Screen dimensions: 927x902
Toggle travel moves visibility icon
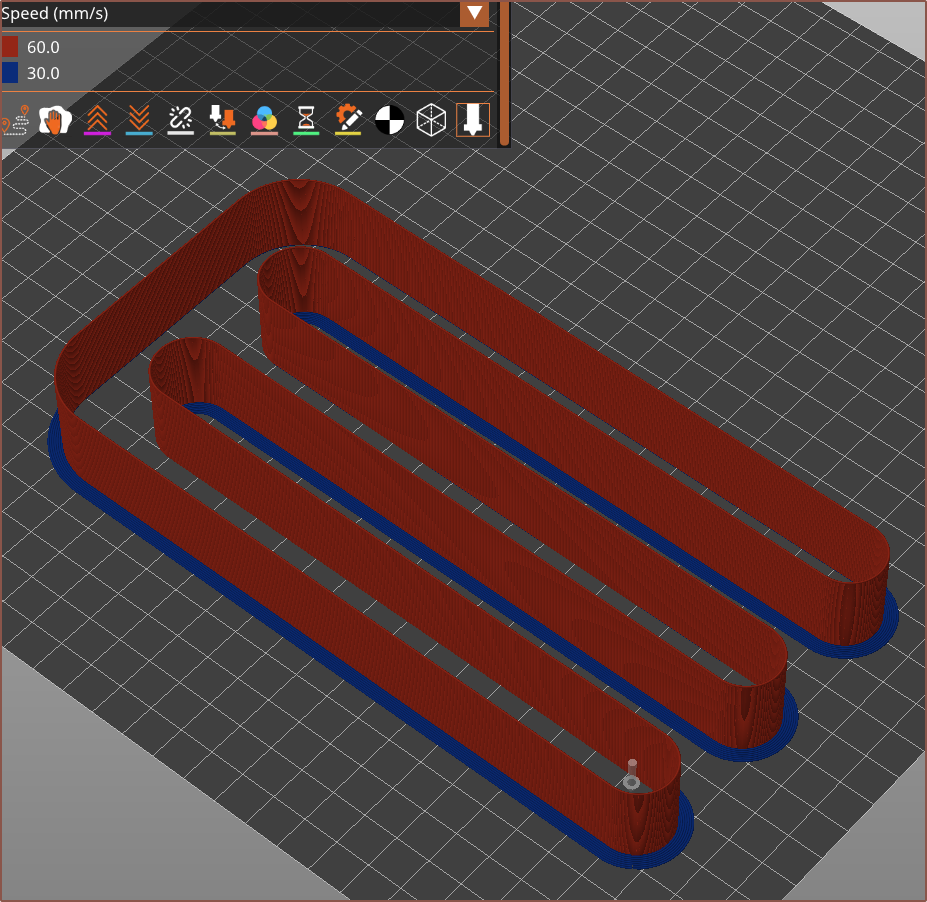[x=13, y=121]
